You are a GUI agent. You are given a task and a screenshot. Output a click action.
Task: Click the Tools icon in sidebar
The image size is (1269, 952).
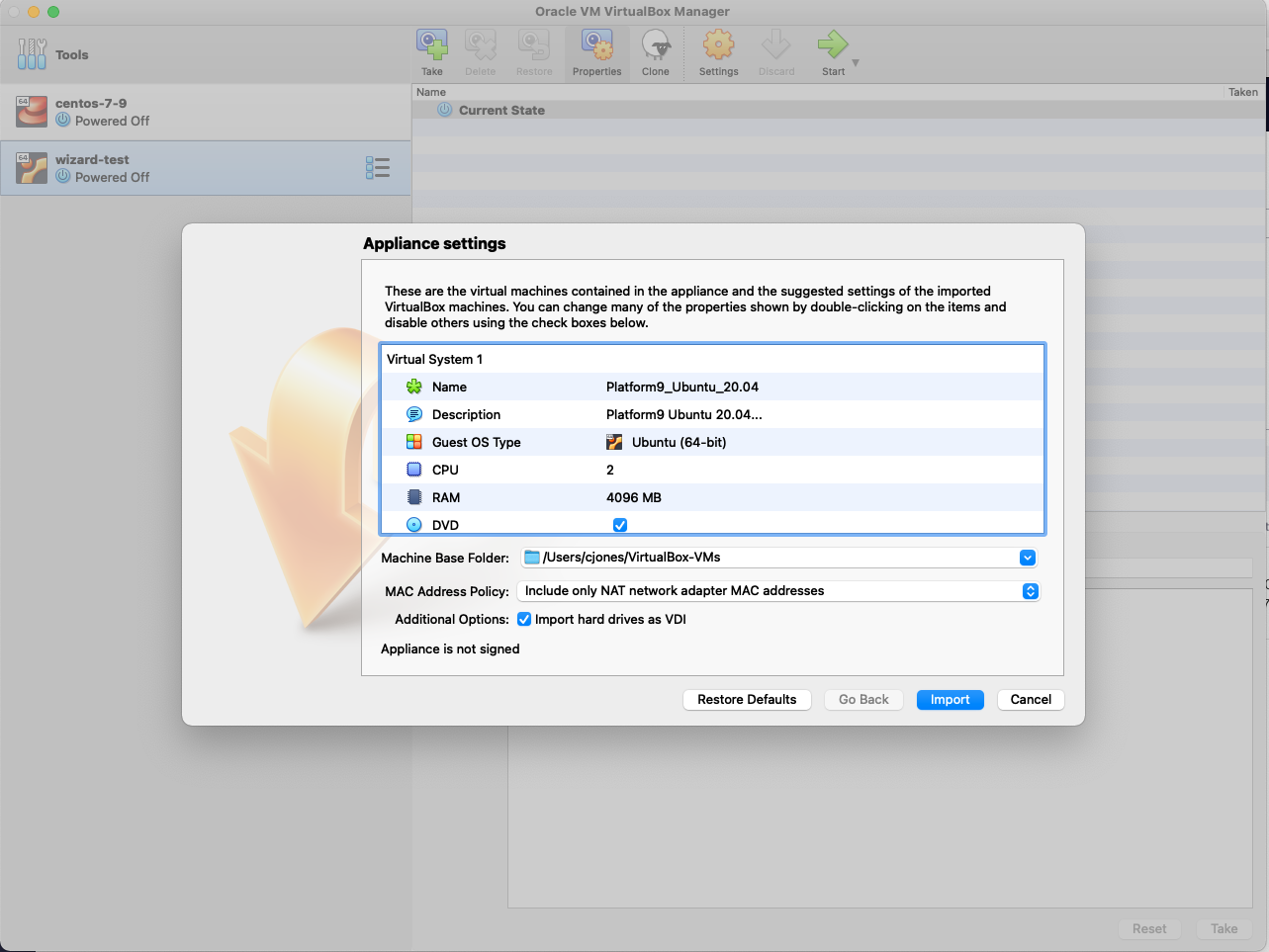[32, 54]
